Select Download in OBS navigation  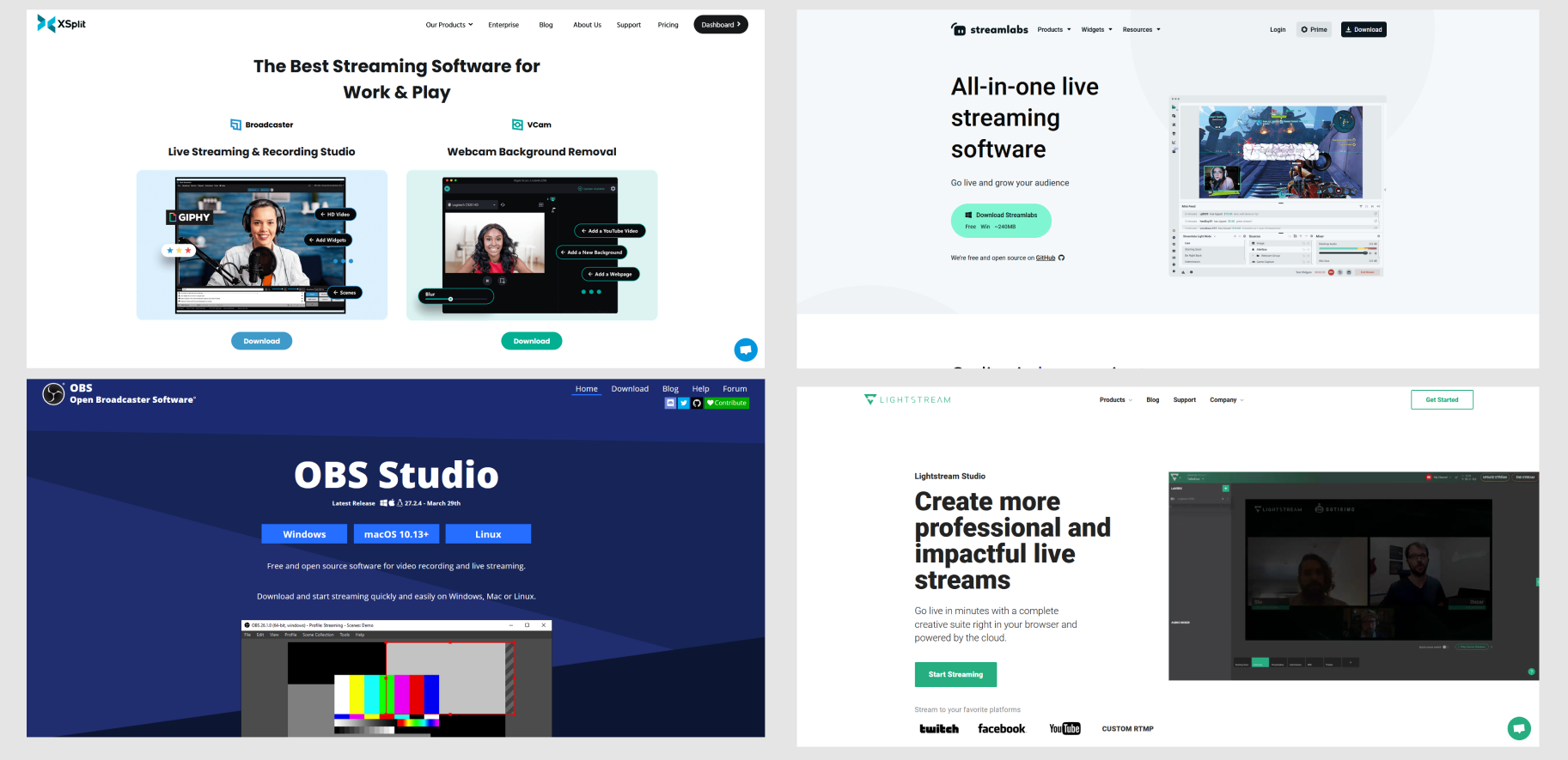click(630, 389)
